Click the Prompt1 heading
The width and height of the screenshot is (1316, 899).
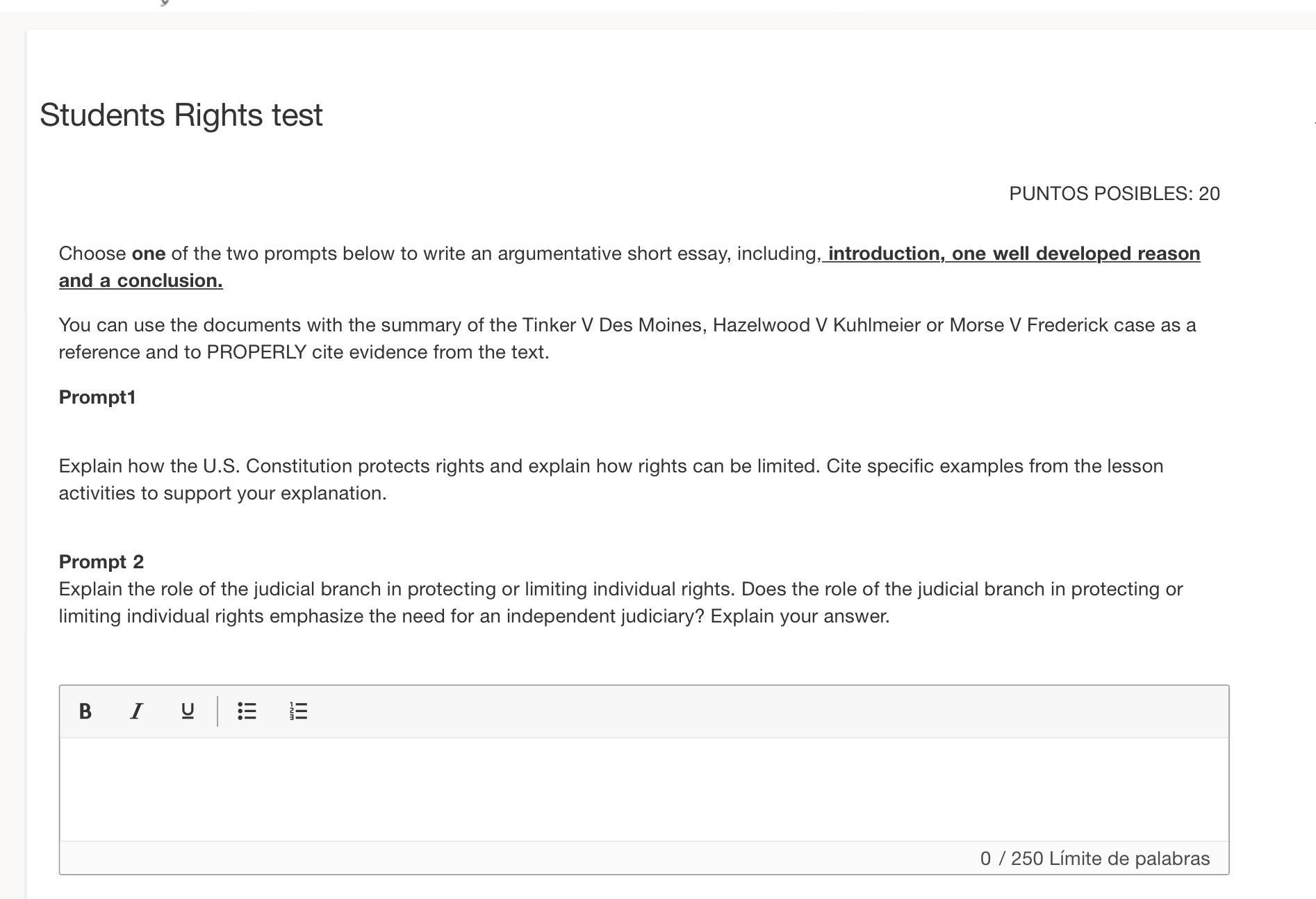(97, 397)
